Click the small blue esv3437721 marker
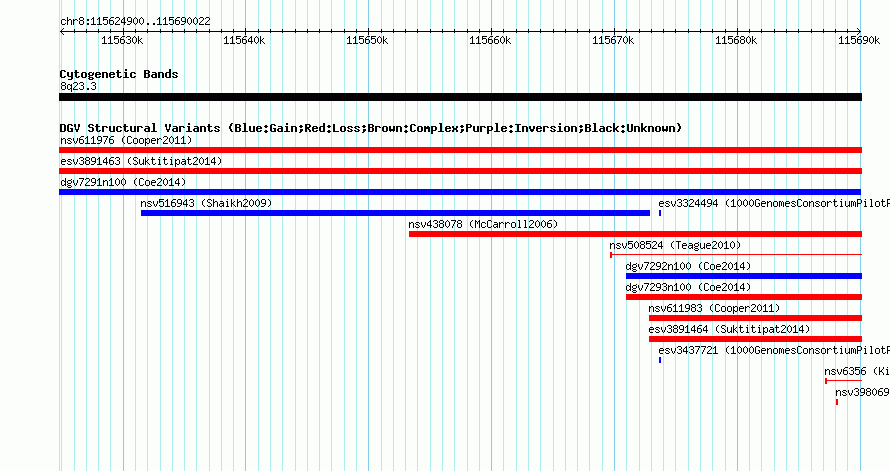Screen dimensions: 890x471 tap(660, 360)
